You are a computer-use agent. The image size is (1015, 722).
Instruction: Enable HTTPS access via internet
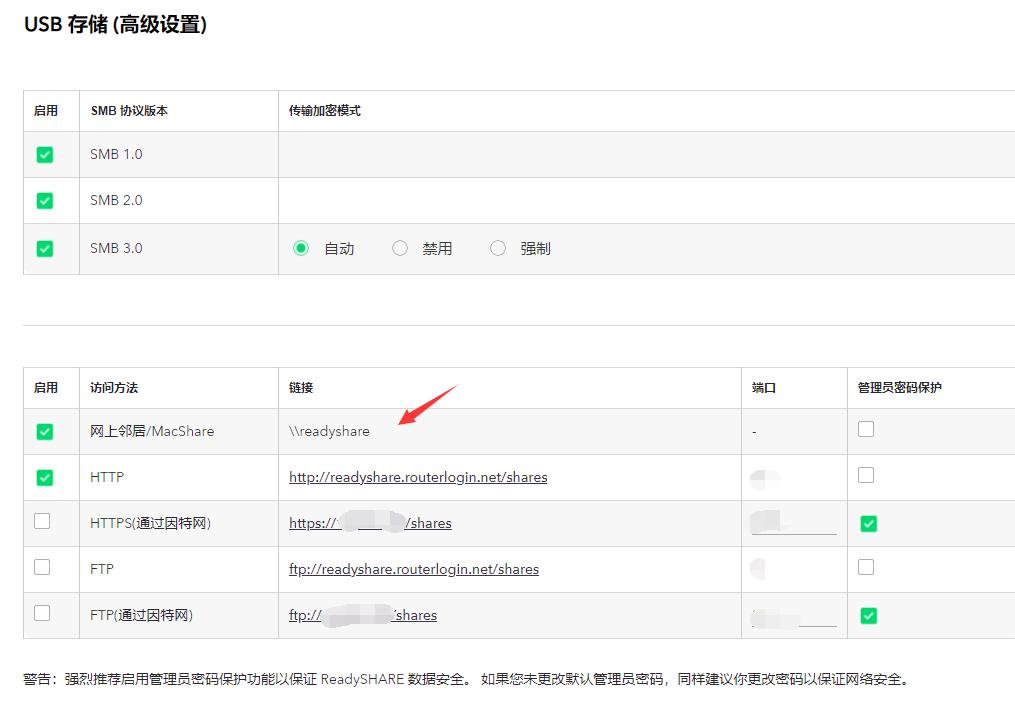pyautogui.click(x=45, y=523)
